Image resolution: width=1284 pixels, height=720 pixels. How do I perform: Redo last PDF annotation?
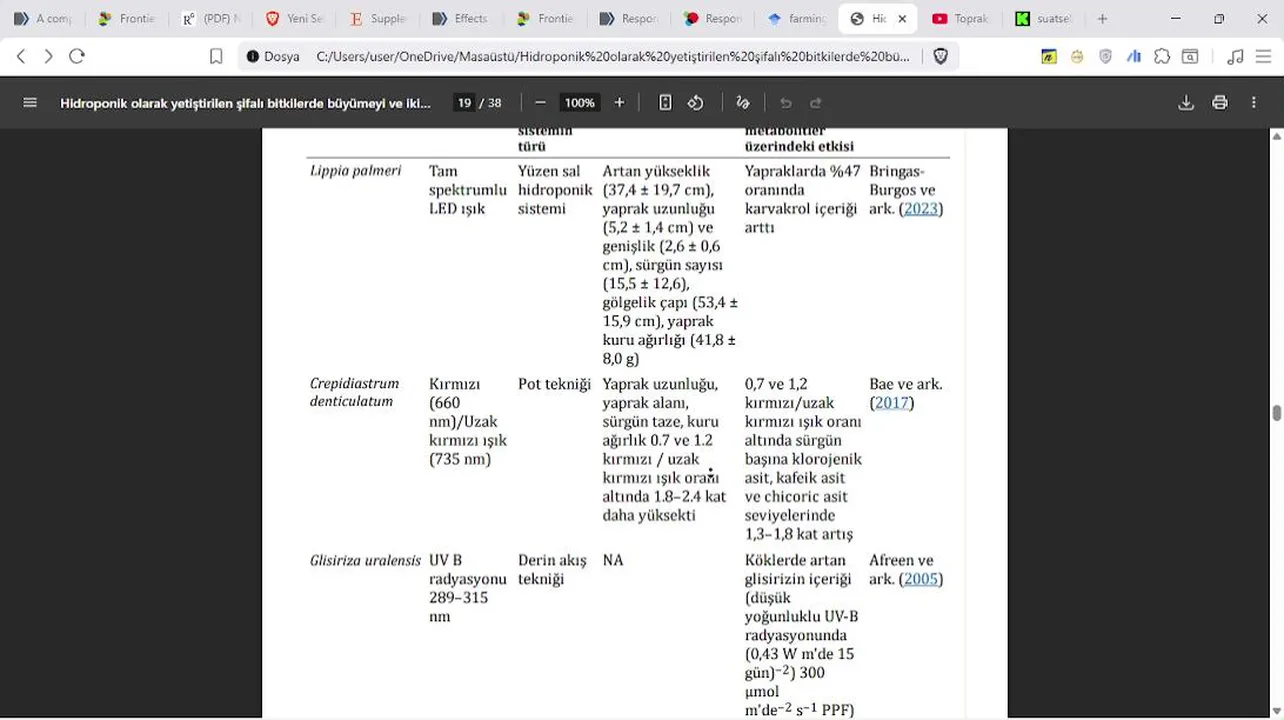pyautogui.click(x=816, y=102)
